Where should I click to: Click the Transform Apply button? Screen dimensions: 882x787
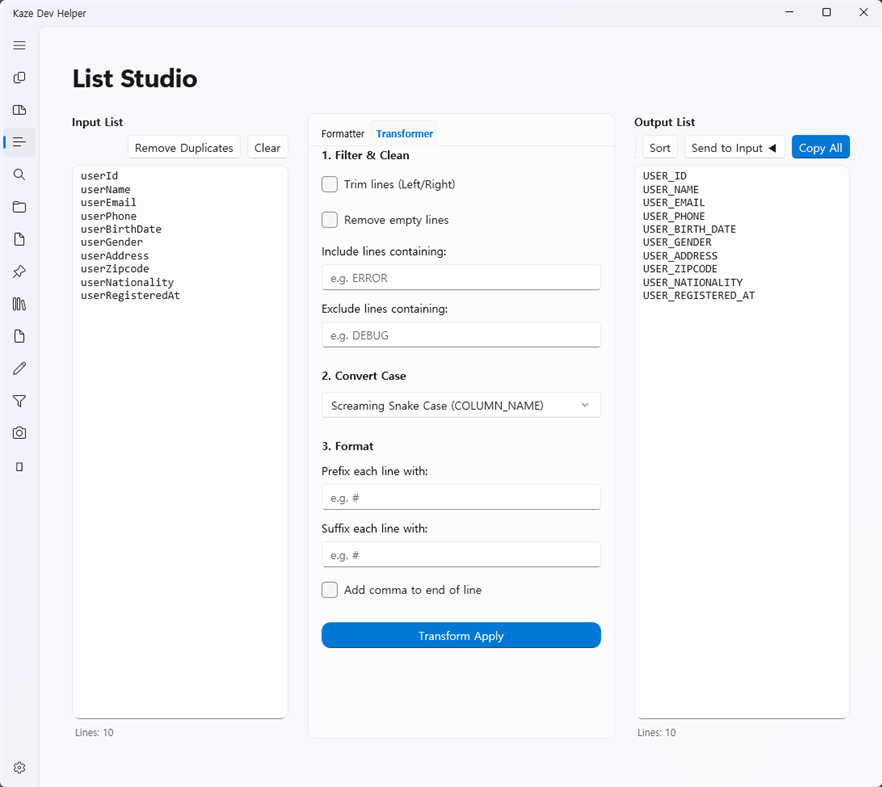coord(461,635)
